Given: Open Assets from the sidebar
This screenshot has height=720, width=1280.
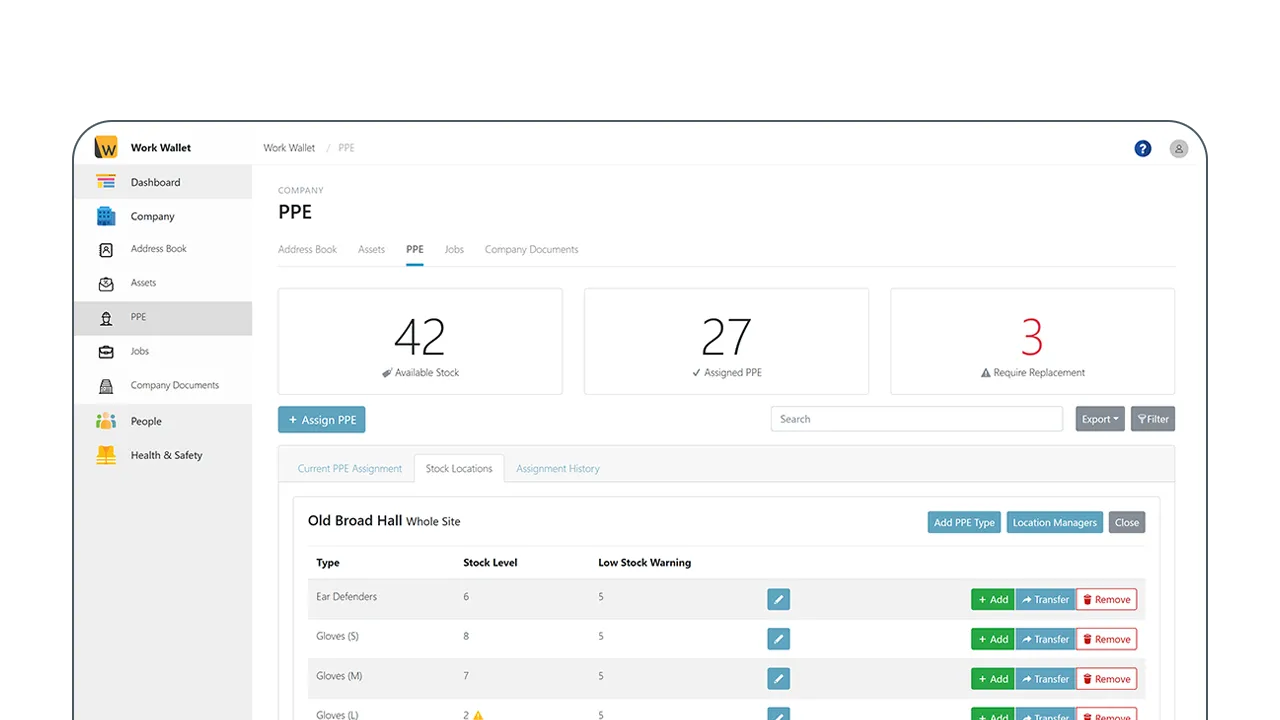Looking at the screenshot, I should tap(143, 283).
